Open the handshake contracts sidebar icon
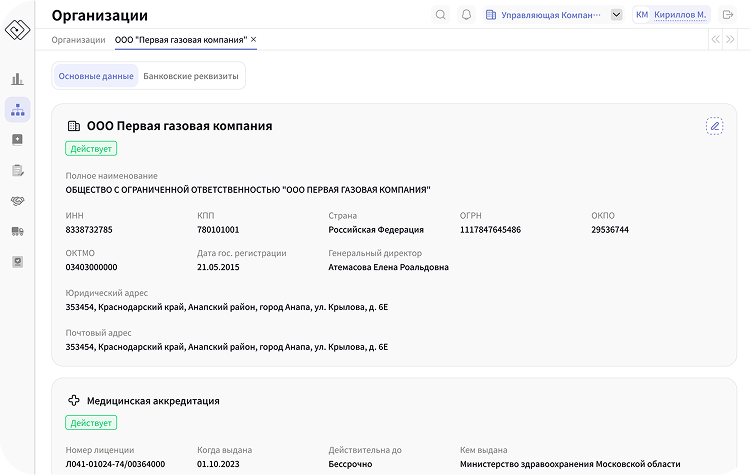Viewport: 751px width, 475px height. (x=17, y=201)
